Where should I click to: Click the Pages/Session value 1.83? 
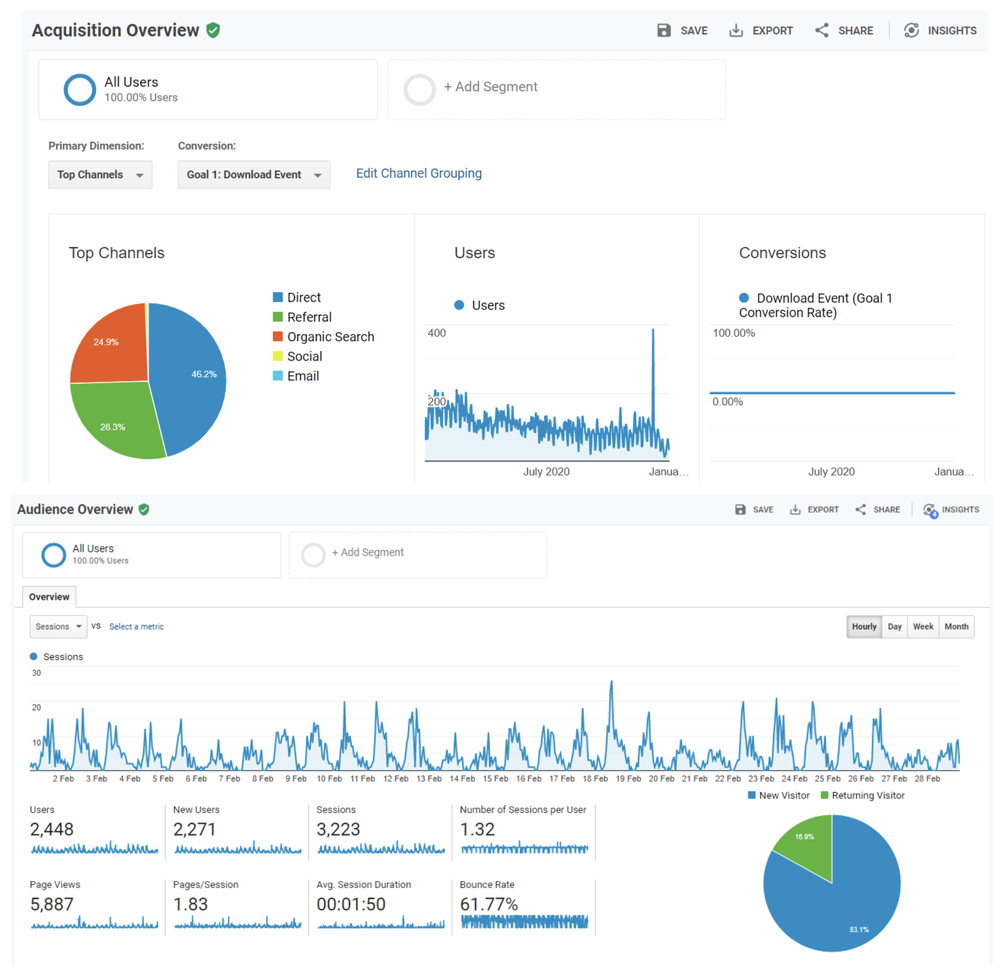(191, 904)
